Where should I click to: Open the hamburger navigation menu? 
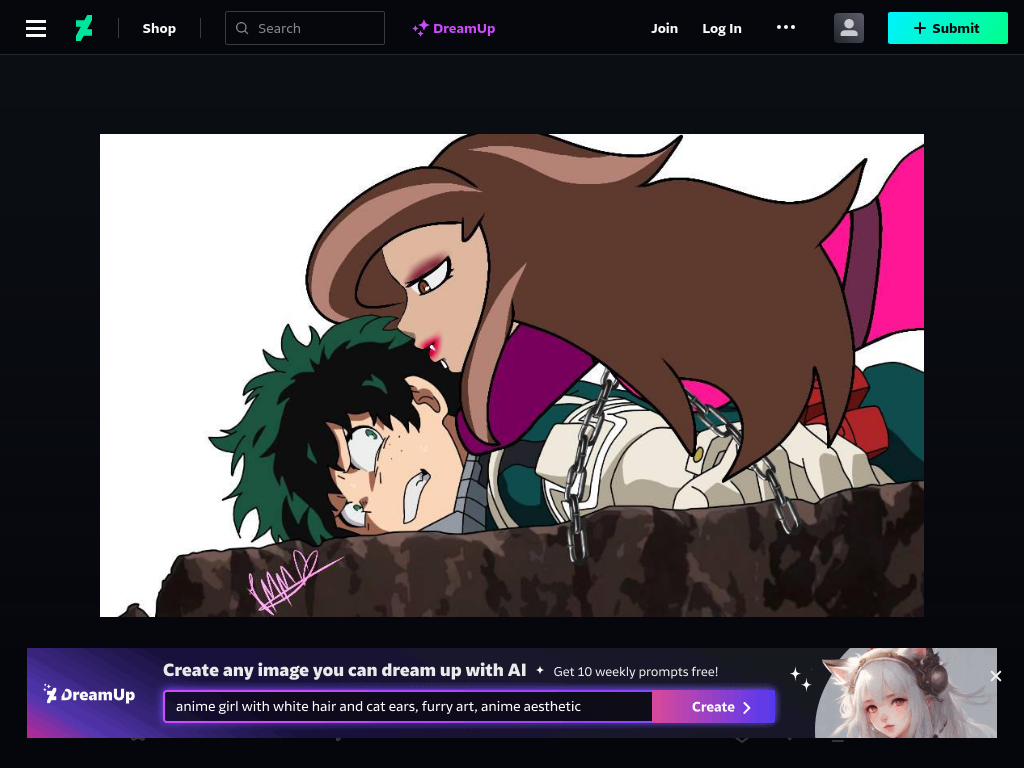tap(36, 28)
